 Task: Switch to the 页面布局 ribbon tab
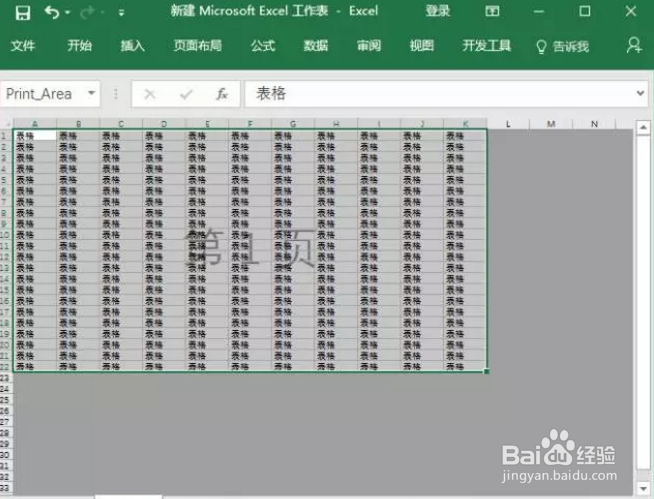coord(198,45)
